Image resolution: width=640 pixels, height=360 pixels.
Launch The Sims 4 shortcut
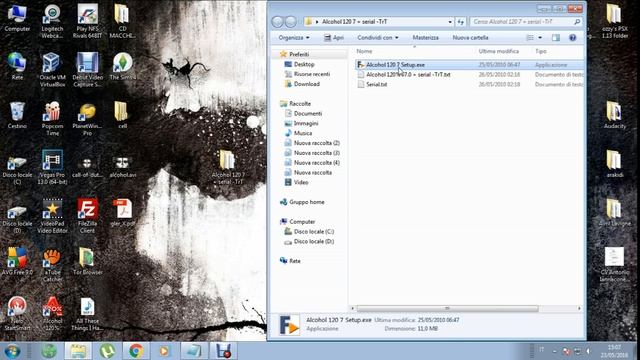pyautogui.click(x=122, y=66)
